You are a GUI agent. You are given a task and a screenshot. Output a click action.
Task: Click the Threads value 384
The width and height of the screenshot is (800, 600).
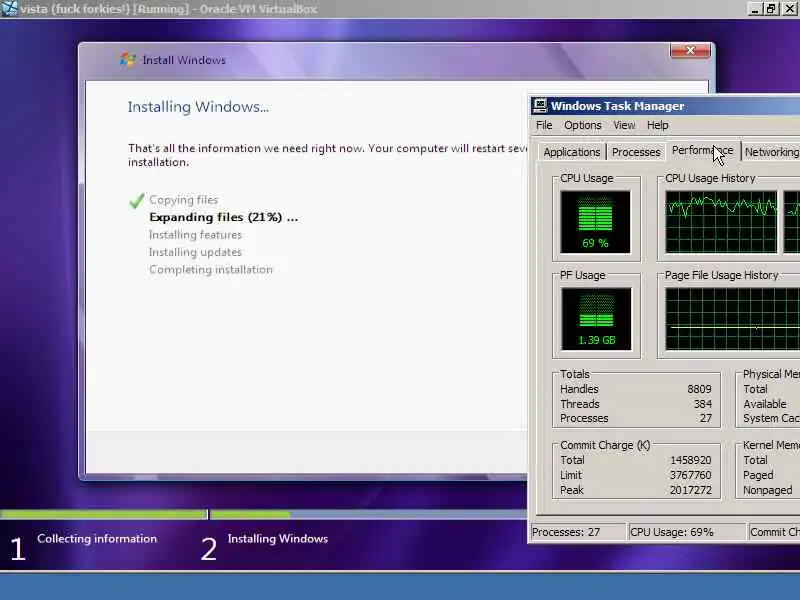point(703,404)
